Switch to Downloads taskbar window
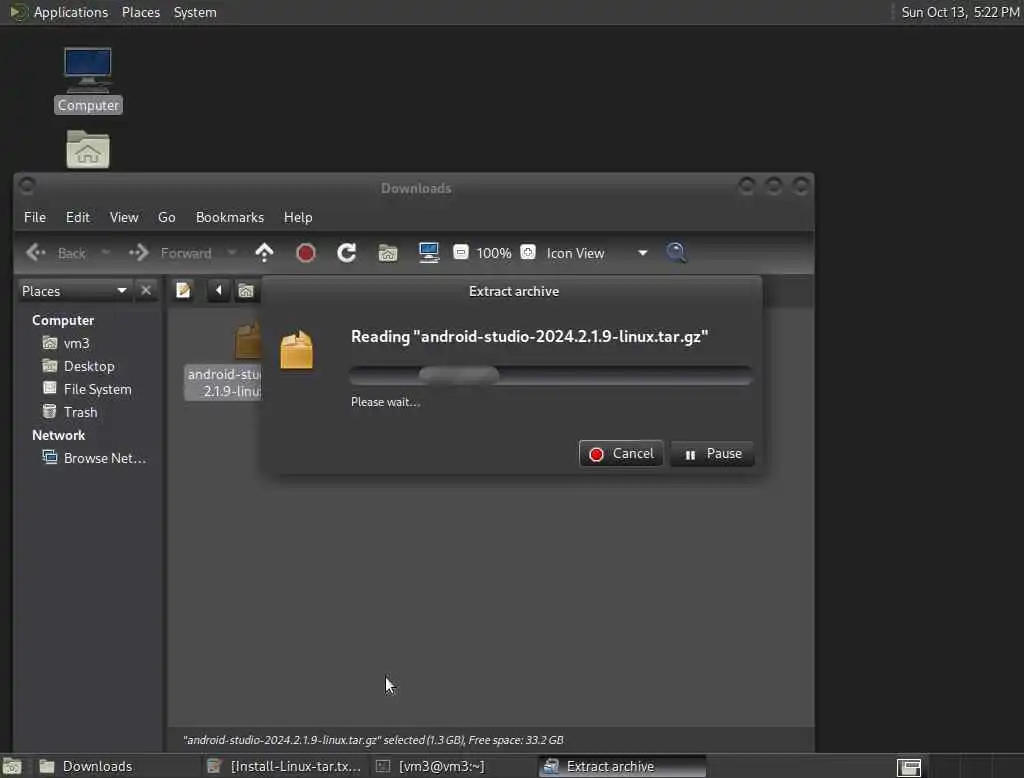The height and width of the screenshot is (778, 1024). (116, 766)
